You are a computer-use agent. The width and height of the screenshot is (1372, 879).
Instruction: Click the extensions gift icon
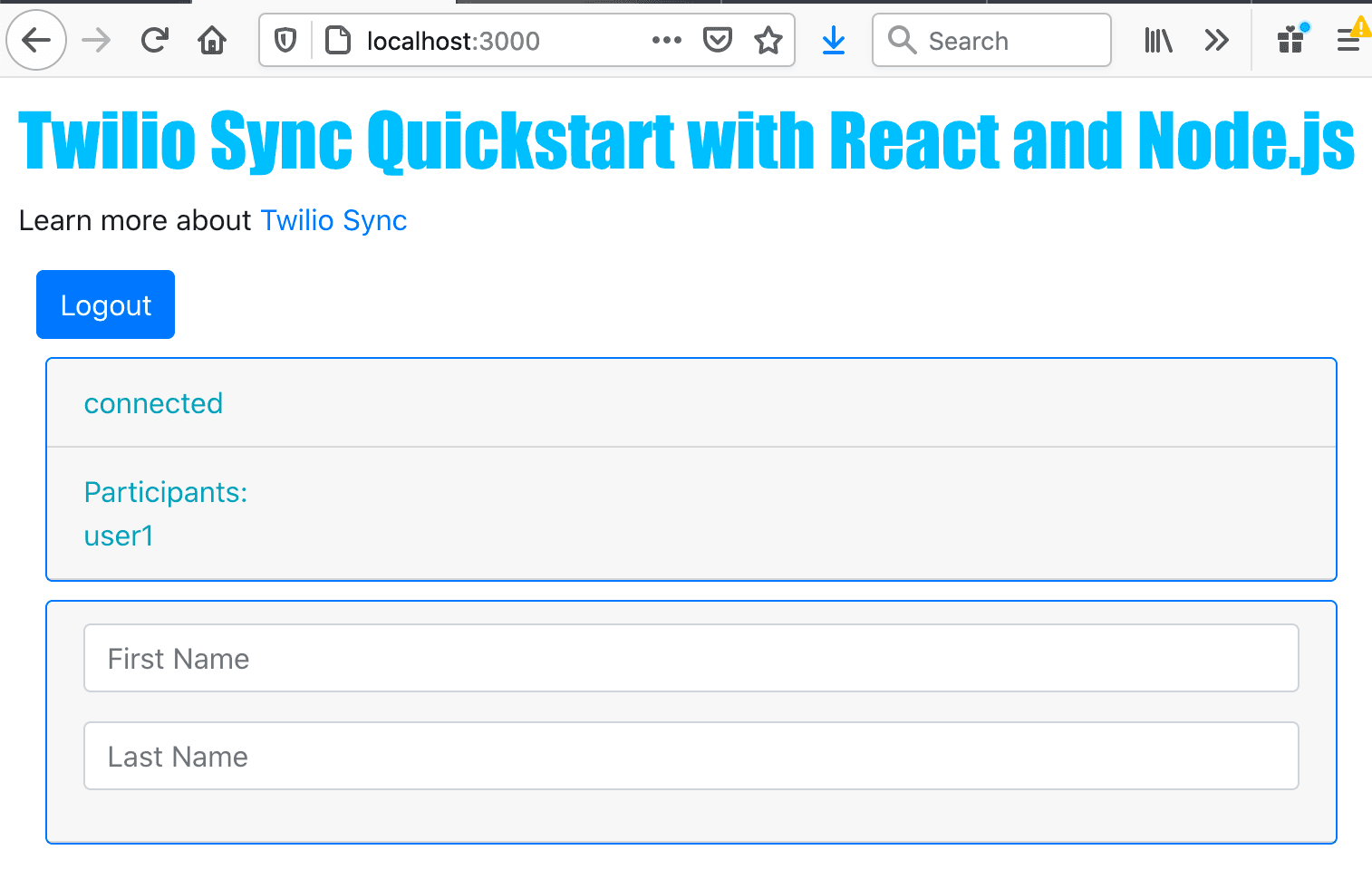[x=1290, y=40]
